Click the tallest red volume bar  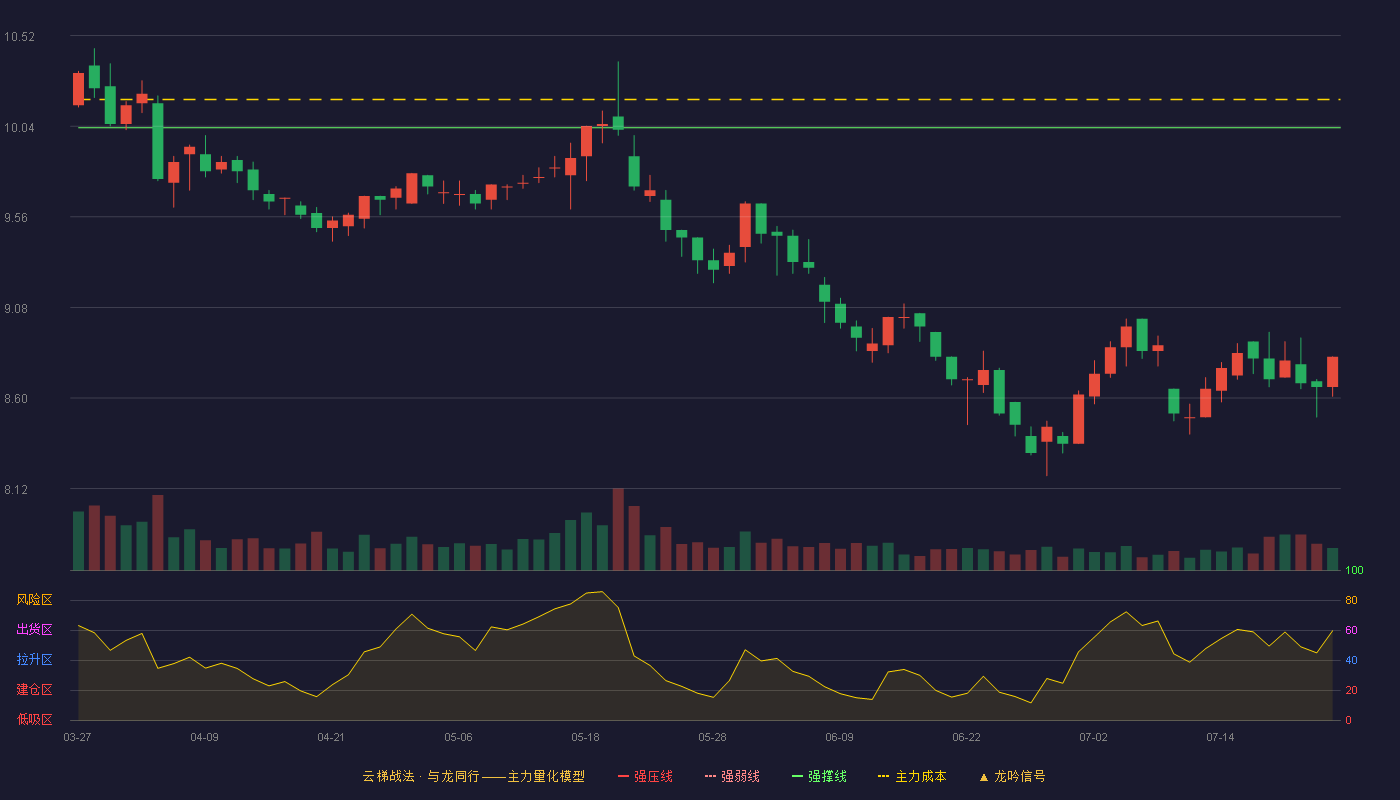[x=618, y=529]
